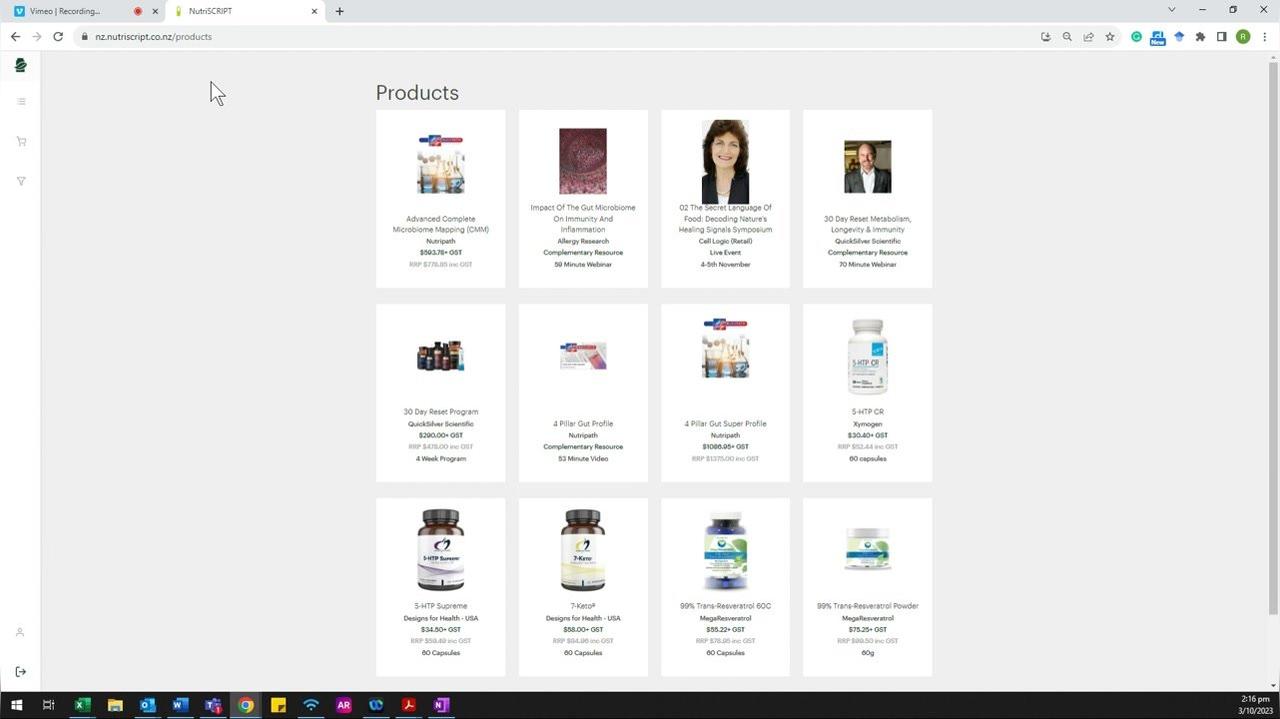This screenshot has width=1280, height=719.
Task: Click the 5-HTP Supreme product title
Action: point(441,606)
